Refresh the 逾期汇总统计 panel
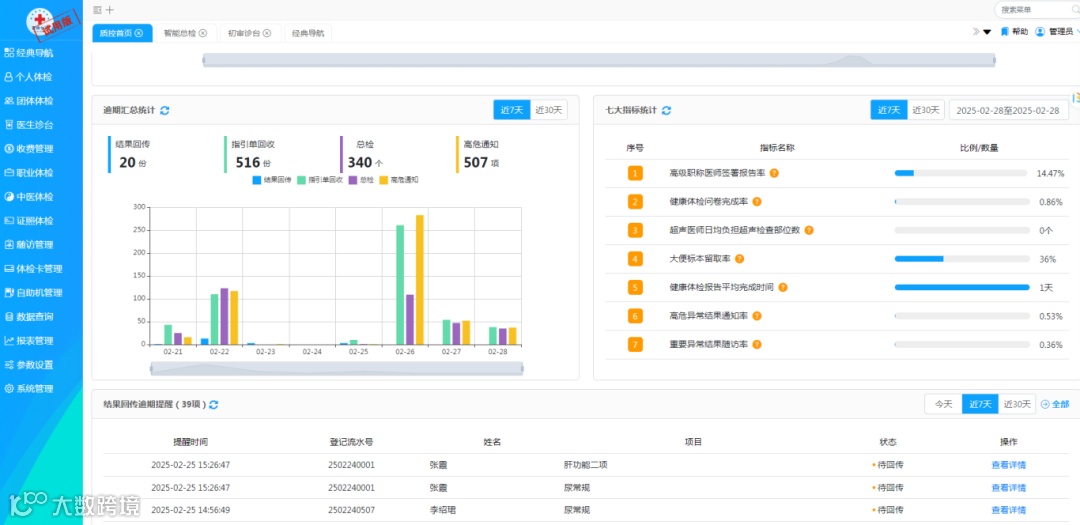Screen dimensions: 1080x525 coord(165,110)
